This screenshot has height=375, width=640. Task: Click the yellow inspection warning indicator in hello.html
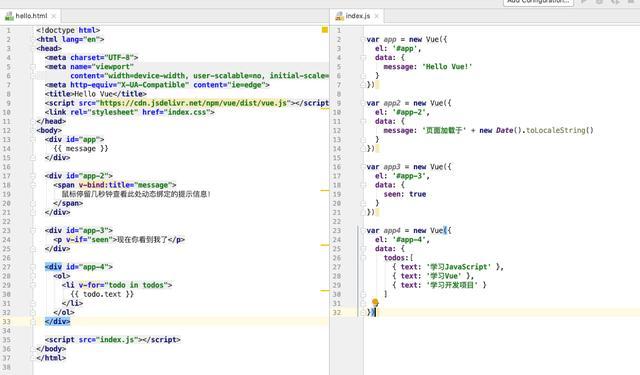click(x=324, y=30)
